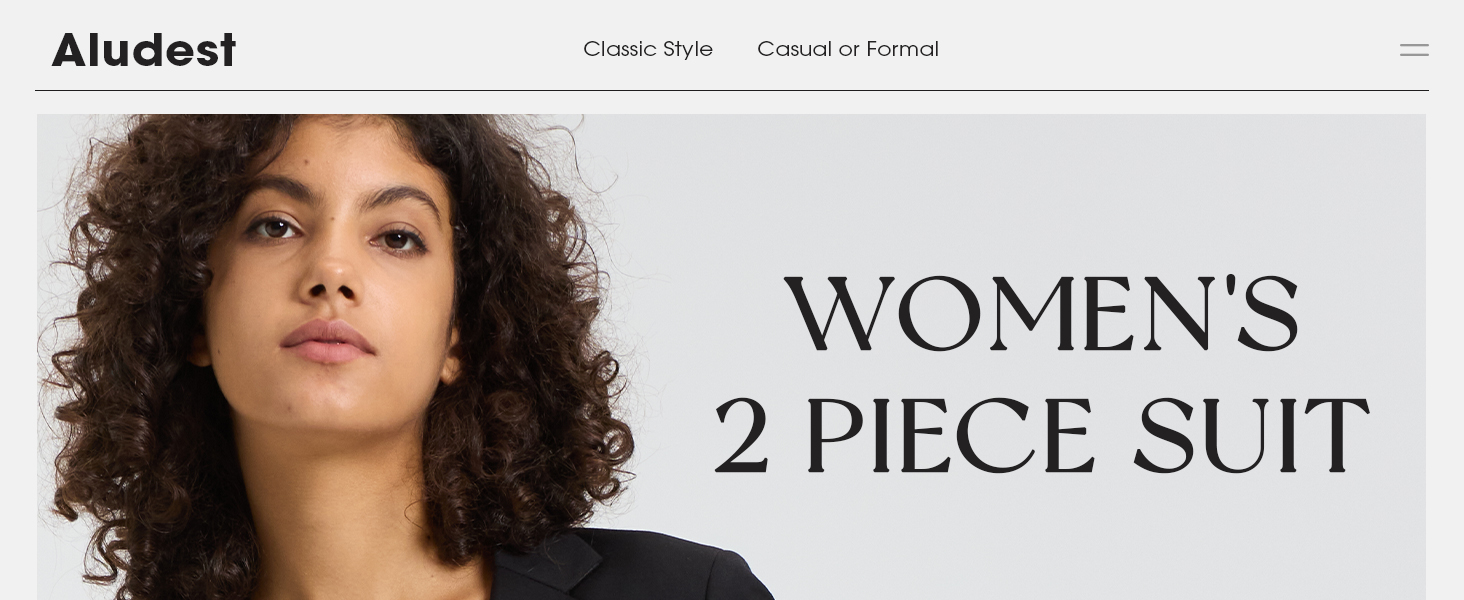This screenshot has width=1464, height=600.
Task: Click the Aludest brand logo
Action: [144, 50]
